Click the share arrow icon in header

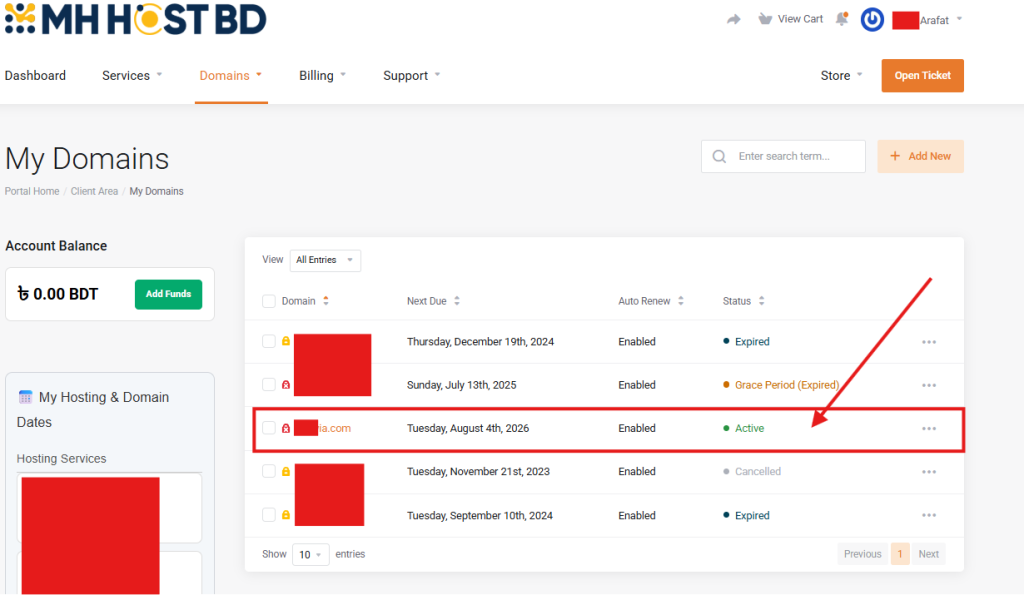pos(734,19)
